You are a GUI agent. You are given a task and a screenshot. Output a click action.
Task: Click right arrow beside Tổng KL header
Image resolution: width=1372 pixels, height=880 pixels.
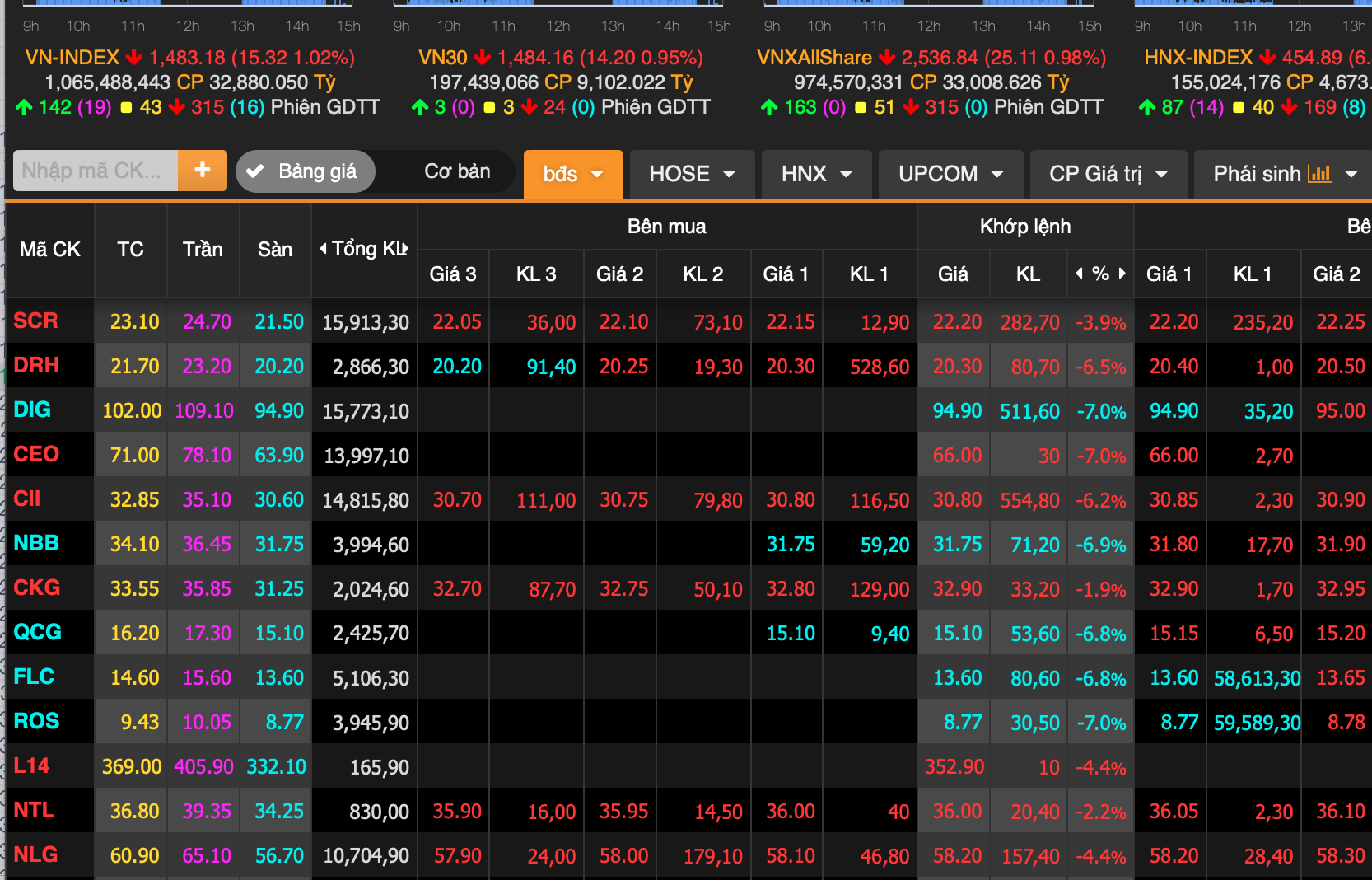[405, 249]
